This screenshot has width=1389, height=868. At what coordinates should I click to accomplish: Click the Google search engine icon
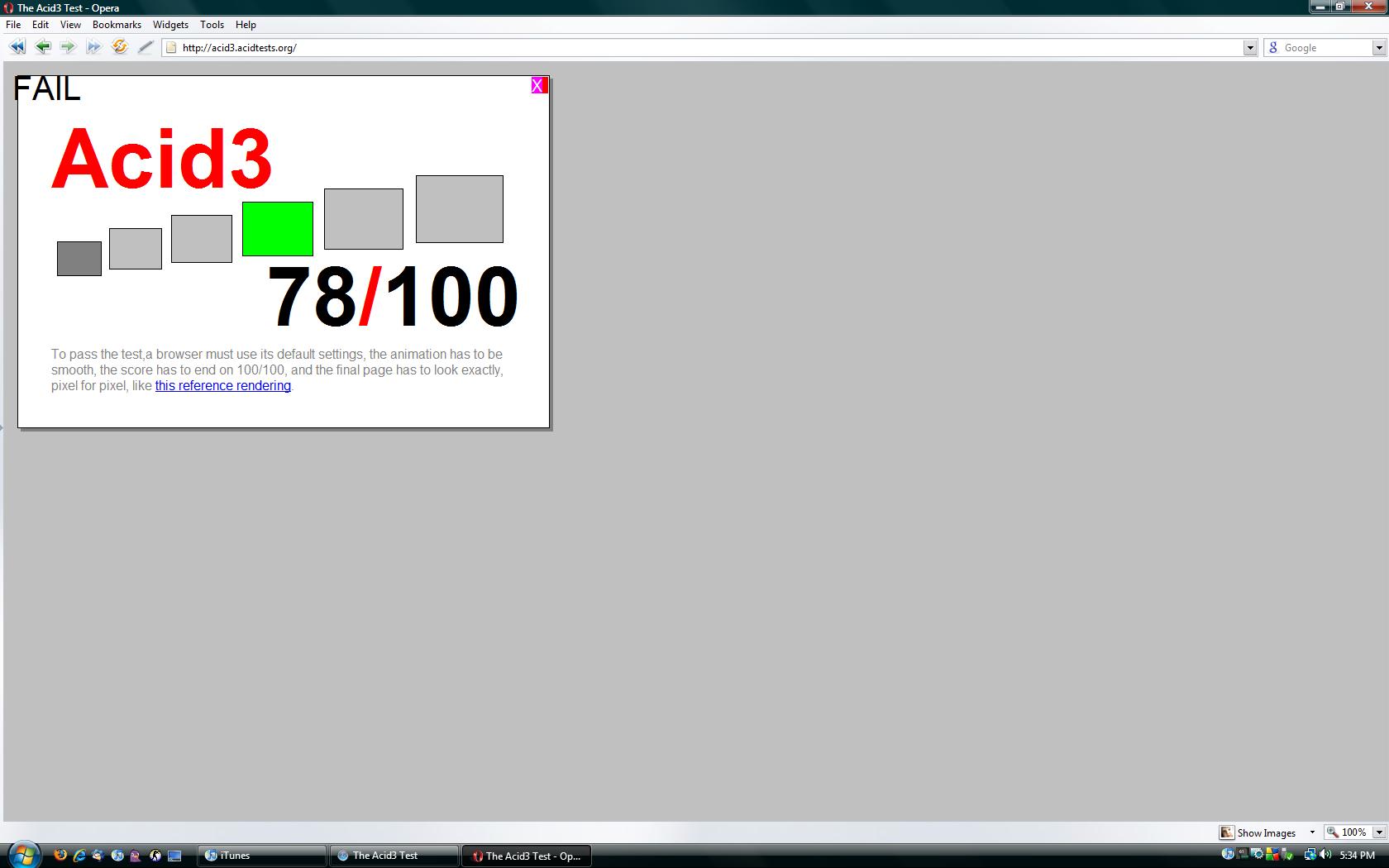pos(1273,48)
